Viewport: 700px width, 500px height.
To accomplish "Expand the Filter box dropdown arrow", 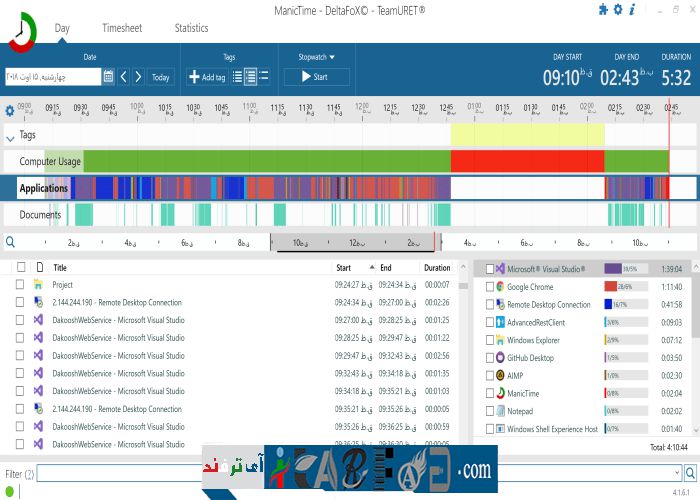I will (x=676, y=473).
